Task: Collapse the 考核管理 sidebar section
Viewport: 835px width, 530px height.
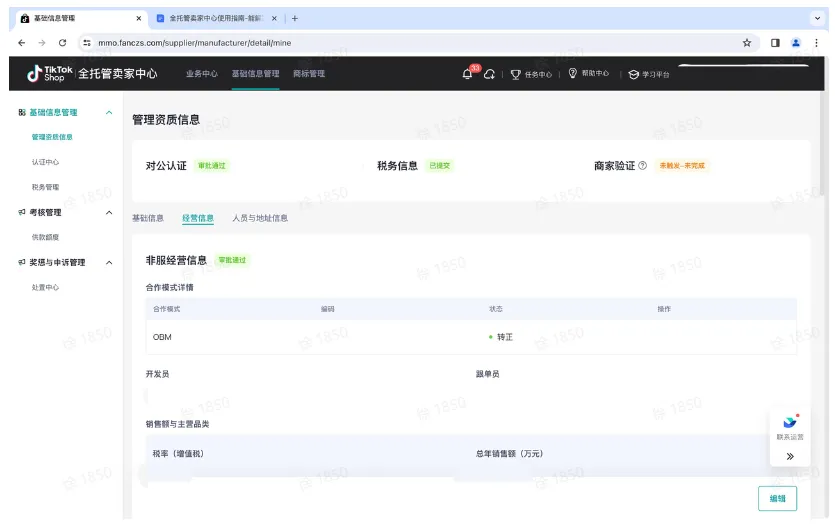Action: click(x=109, y=213)
